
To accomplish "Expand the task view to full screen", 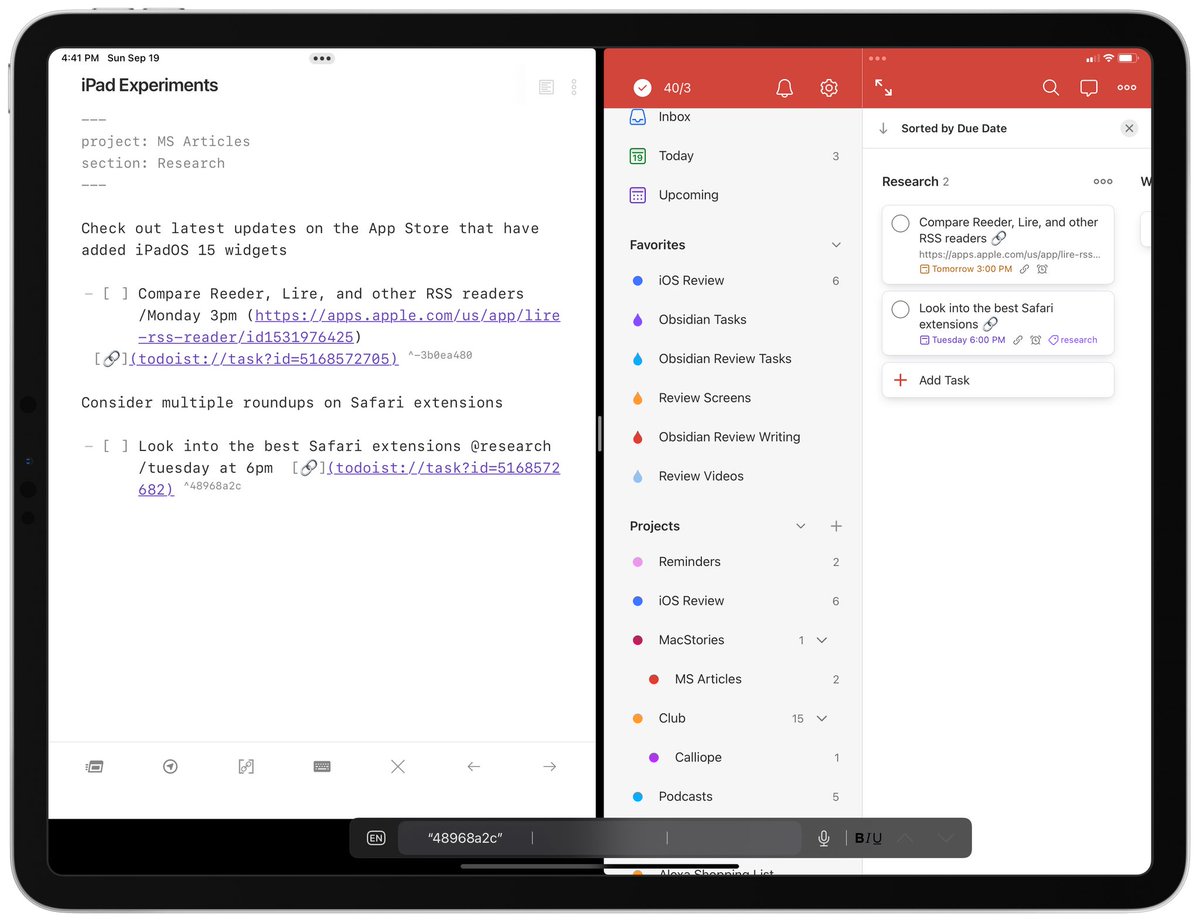I will click(x=884, y=88).
